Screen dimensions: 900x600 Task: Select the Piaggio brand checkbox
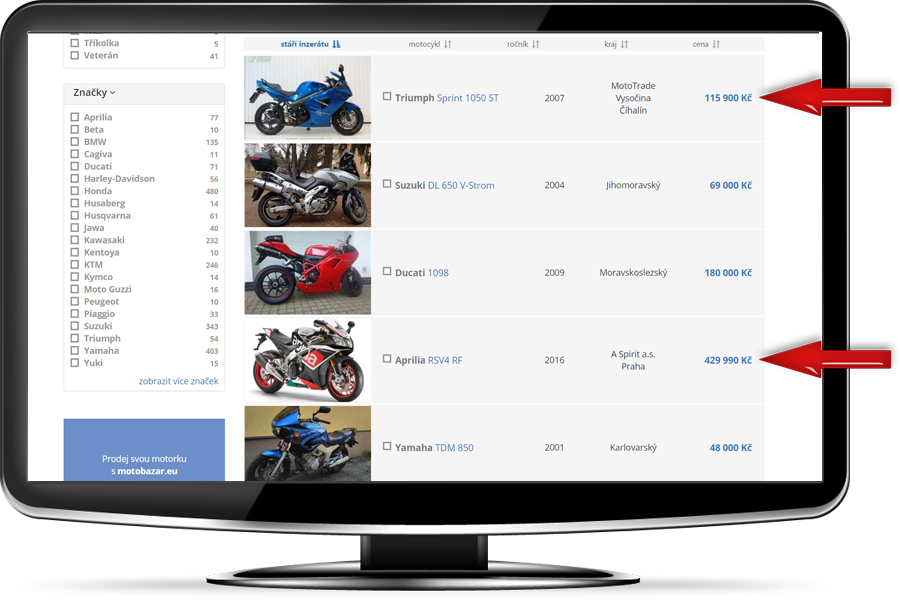(x=75, y=313)
